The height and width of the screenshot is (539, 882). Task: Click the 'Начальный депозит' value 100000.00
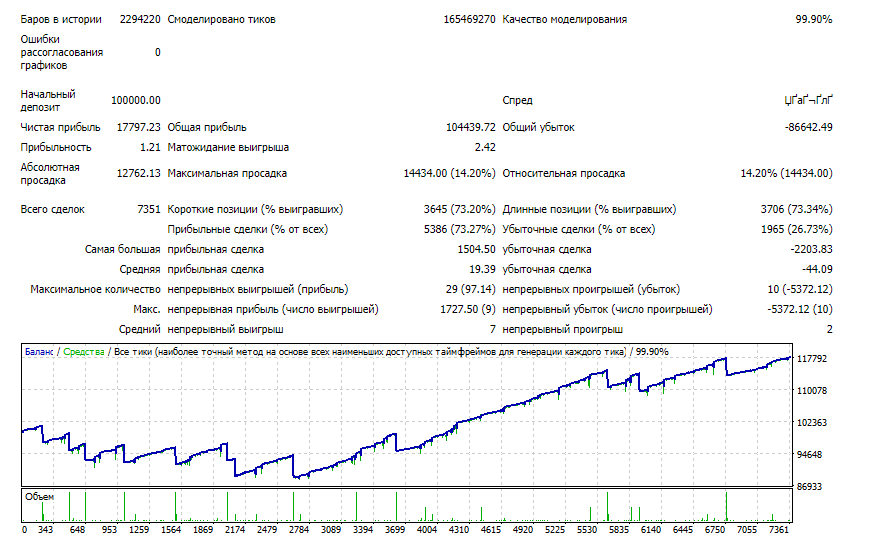136,100
